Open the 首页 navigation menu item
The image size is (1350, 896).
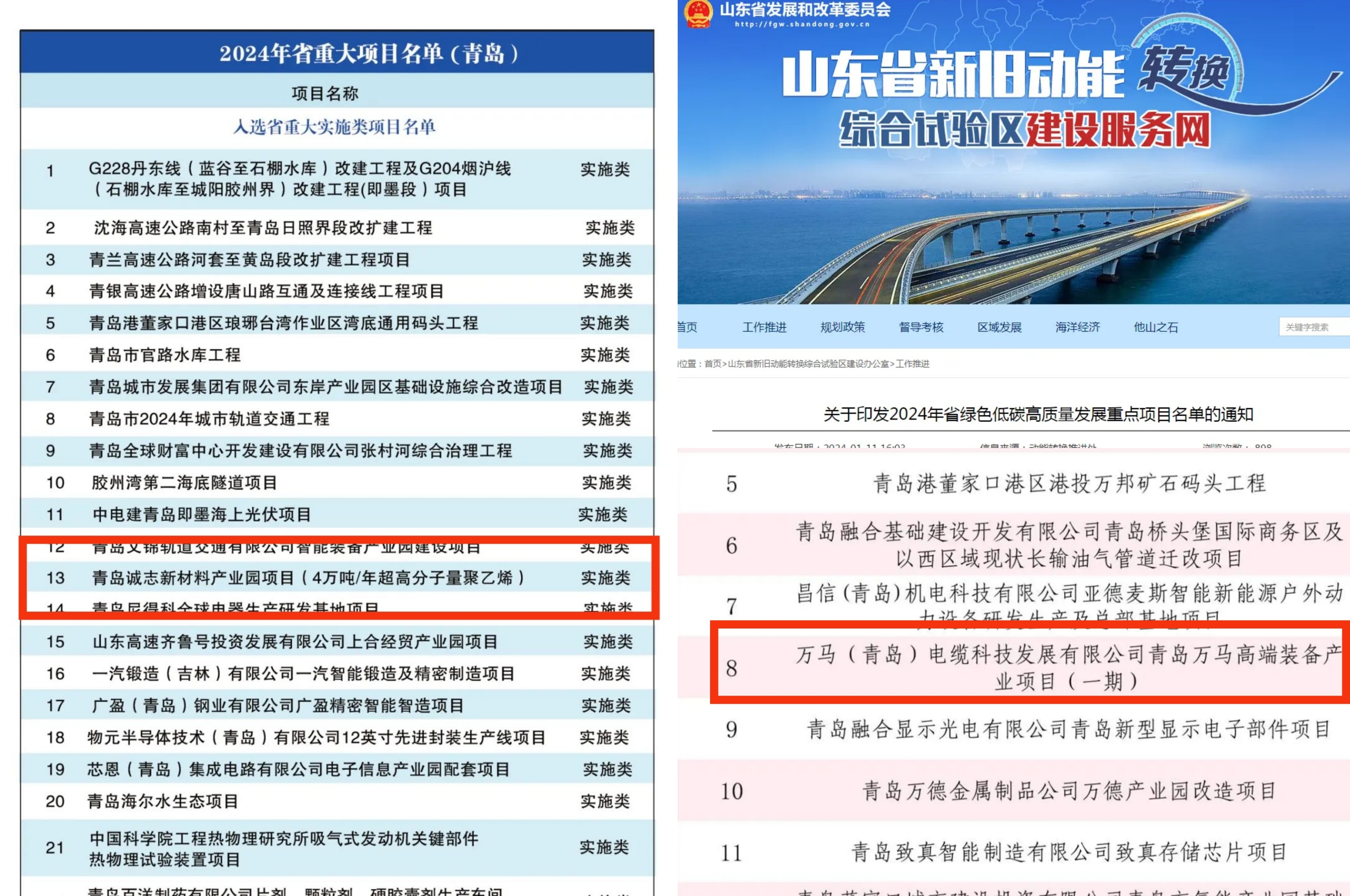pyautogui.click(x=688, y=327)
